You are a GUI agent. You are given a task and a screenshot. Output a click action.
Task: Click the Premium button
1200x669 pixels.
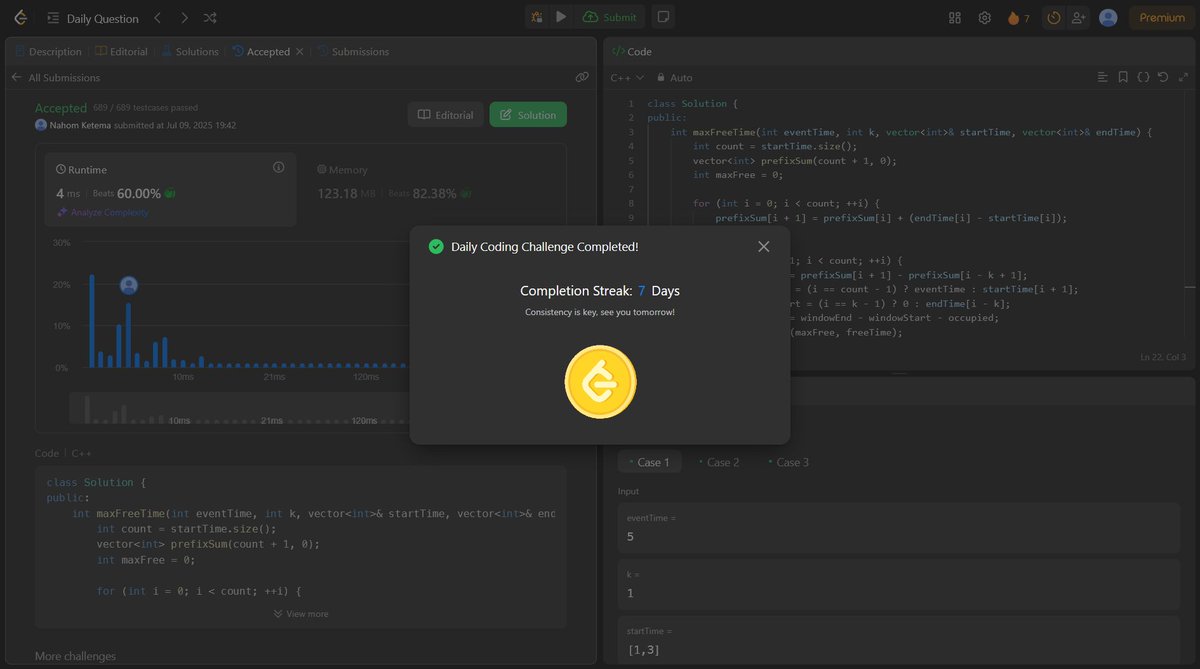point(1162,18)
